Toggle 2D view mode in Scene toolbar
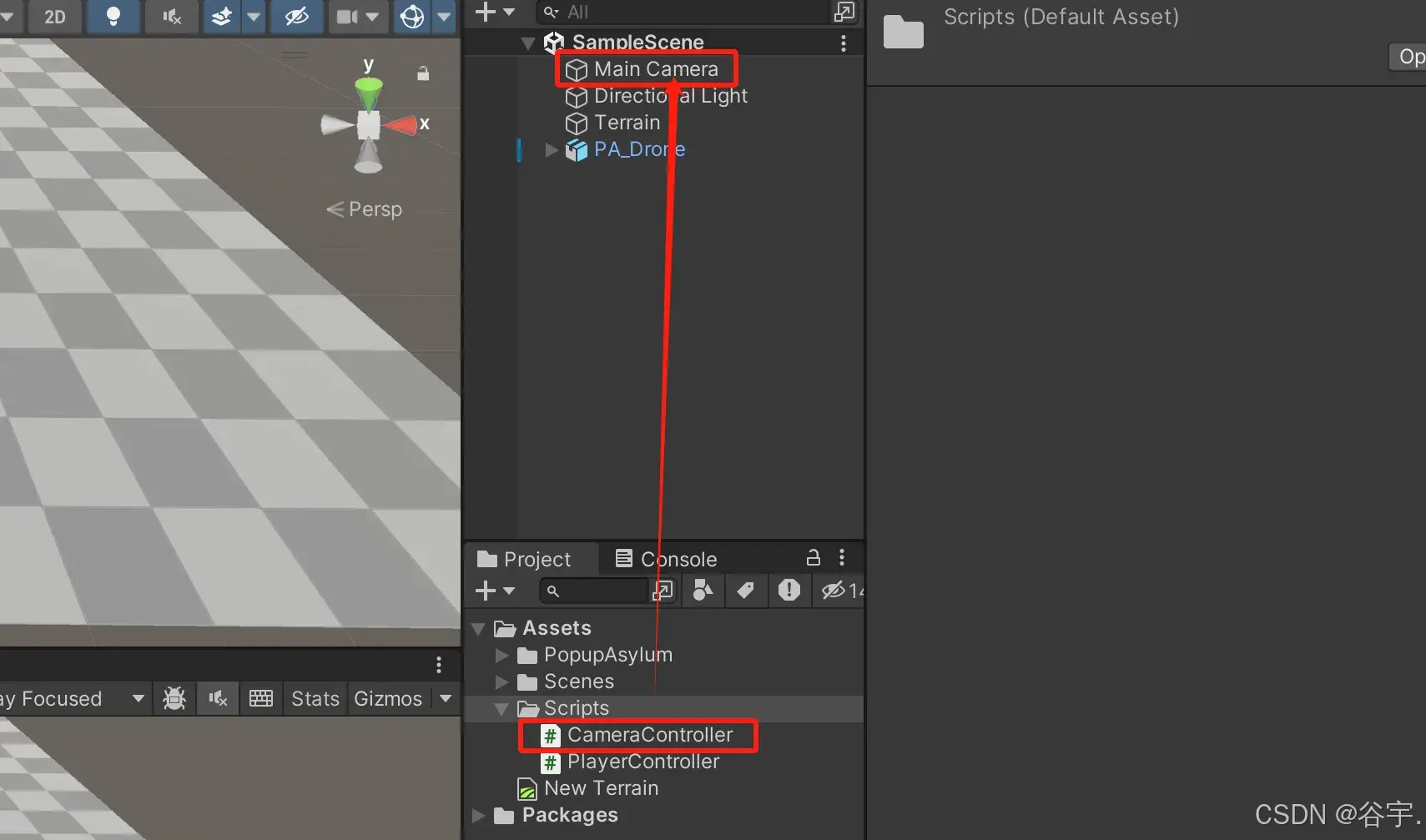 [x=55, y=17]
